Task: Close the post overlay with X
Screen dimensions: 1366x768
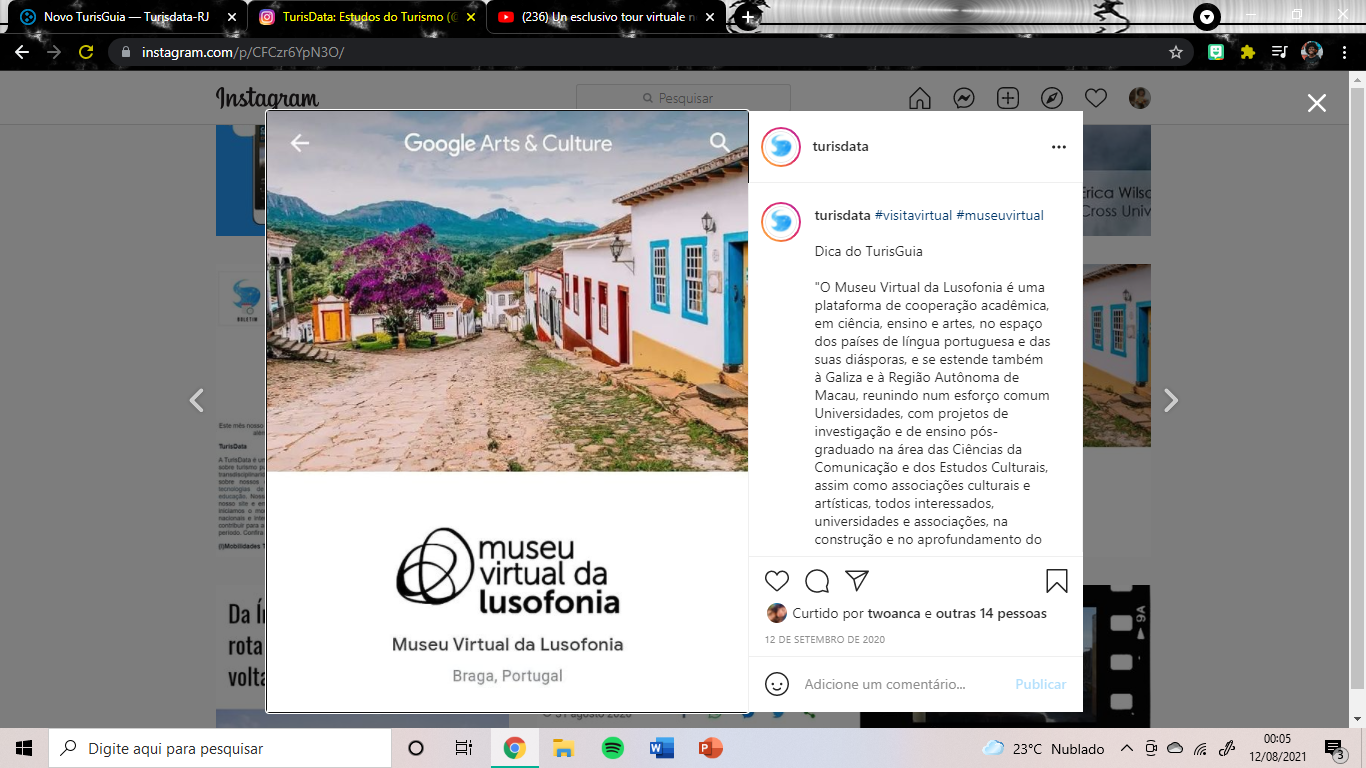Action: coord(1317,103)
